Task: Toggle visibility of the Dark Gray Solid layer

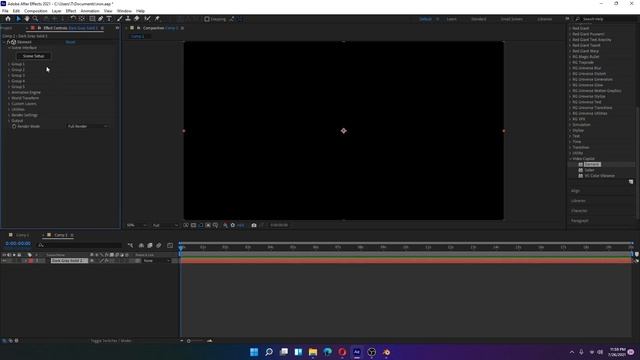Action: coord(4,260)
